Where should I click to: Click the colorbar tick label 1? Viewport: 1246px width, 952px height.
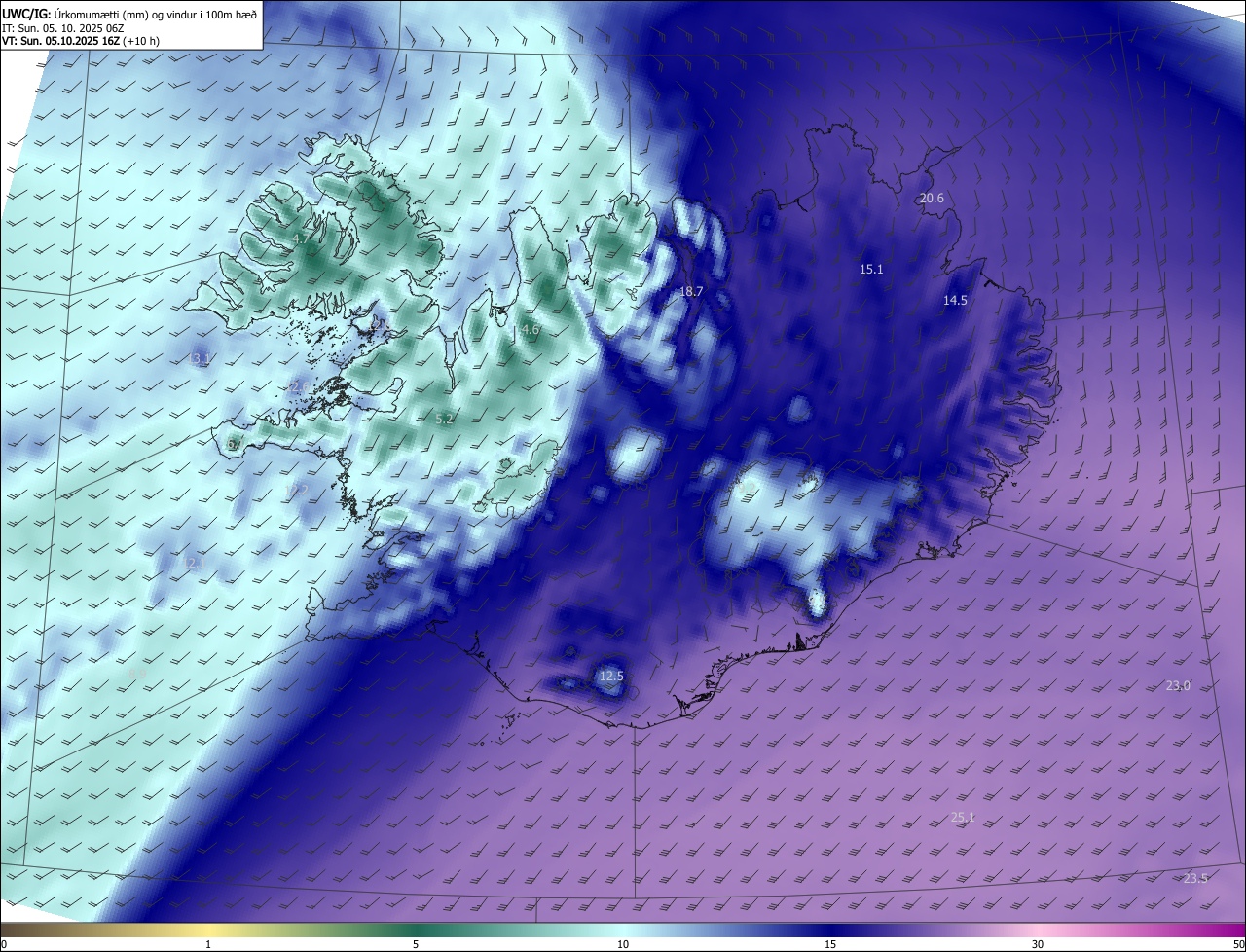click(x=209, y=944)
